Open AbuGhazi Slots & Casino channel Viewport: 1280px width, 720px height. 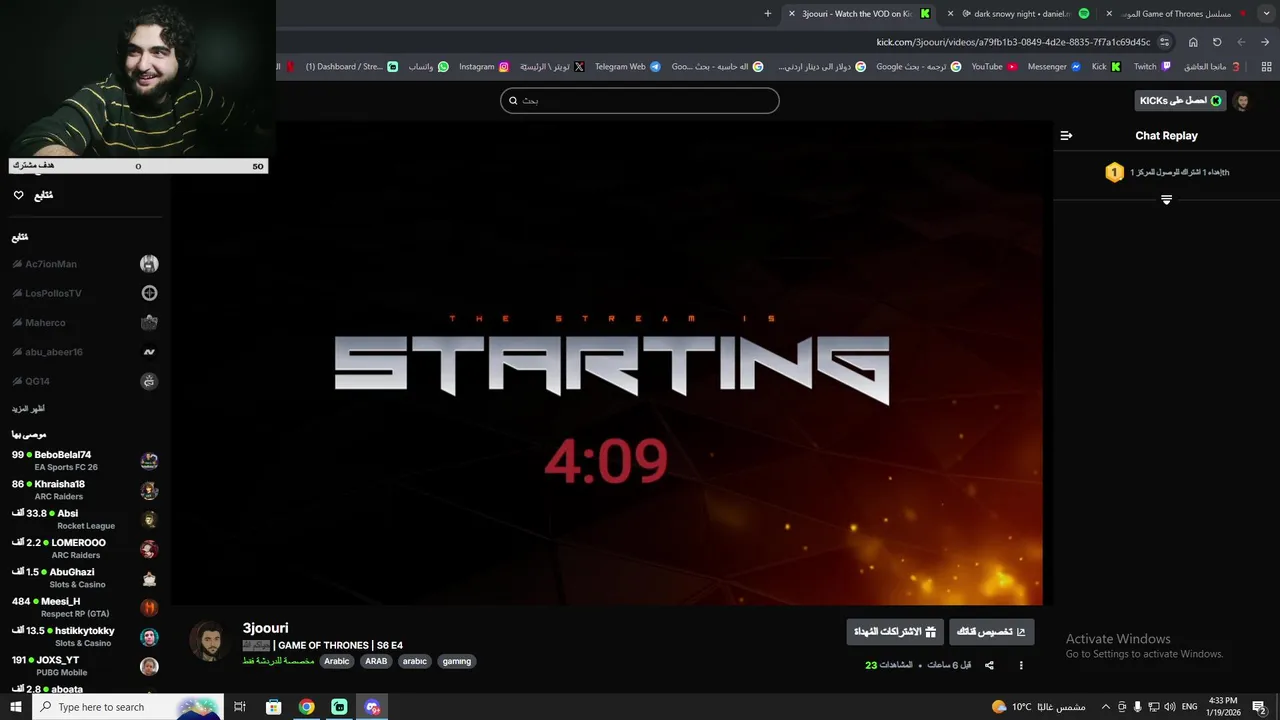(85, 578)
